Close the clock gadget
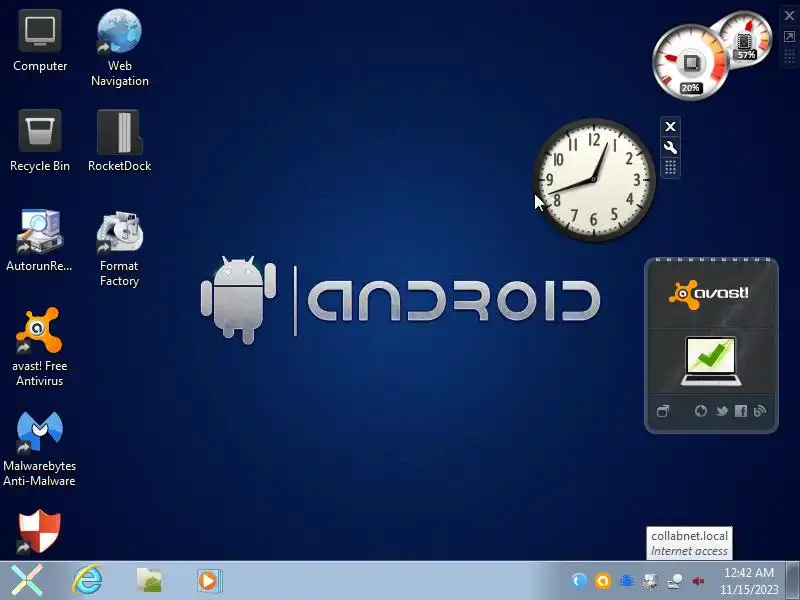 [670, 127]
